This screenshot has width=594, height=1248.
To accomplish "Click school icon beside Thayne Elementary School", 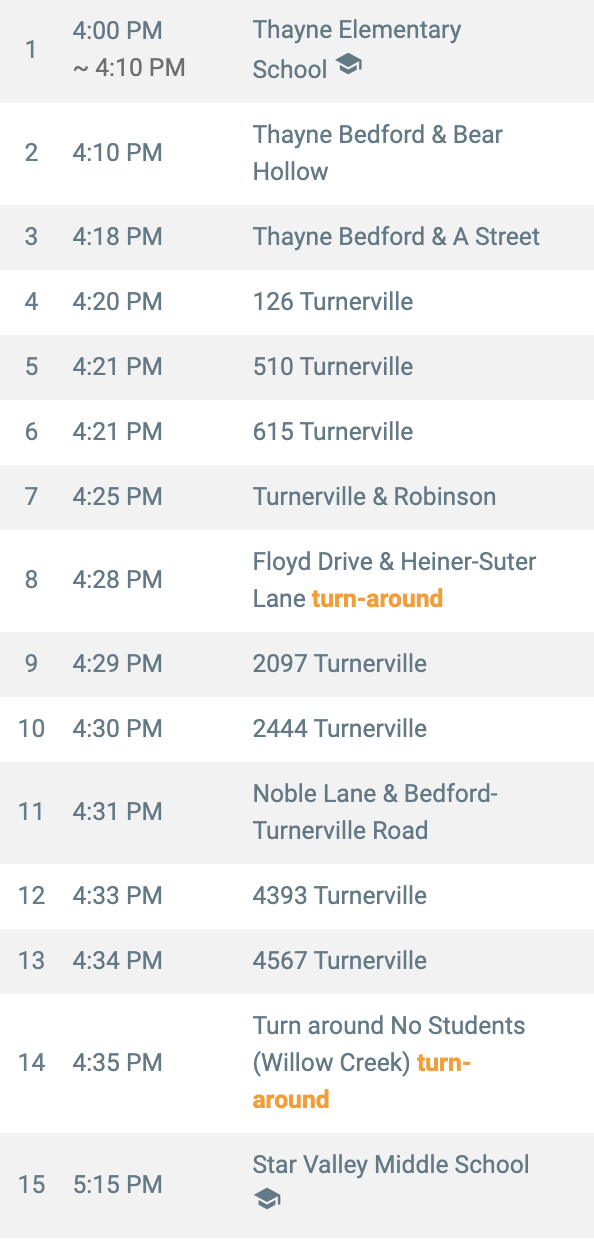I will pyautogui.click(x=348, y=66).
